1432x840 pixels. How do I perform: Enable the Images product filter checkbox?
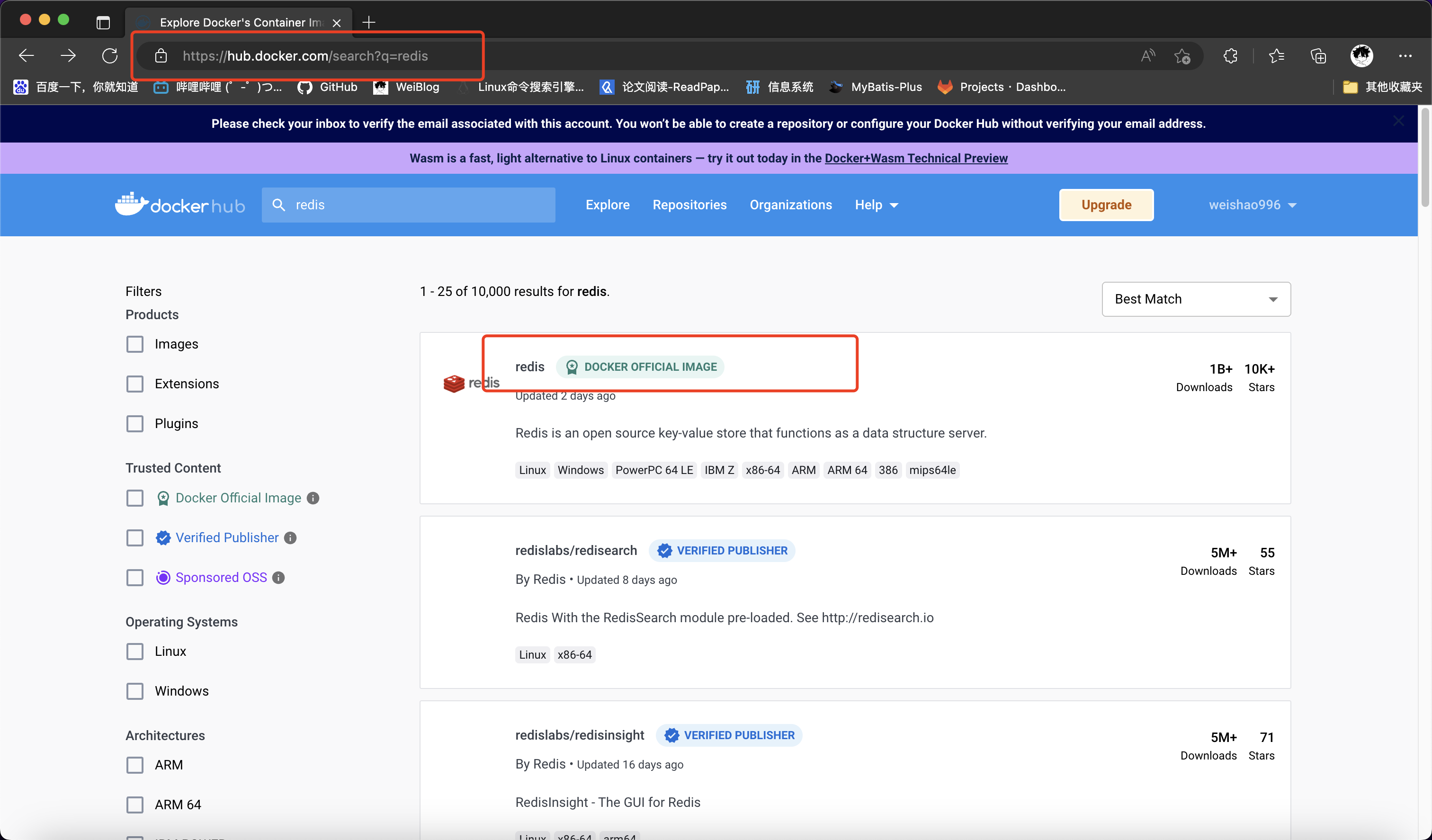(x=134, y=344)
